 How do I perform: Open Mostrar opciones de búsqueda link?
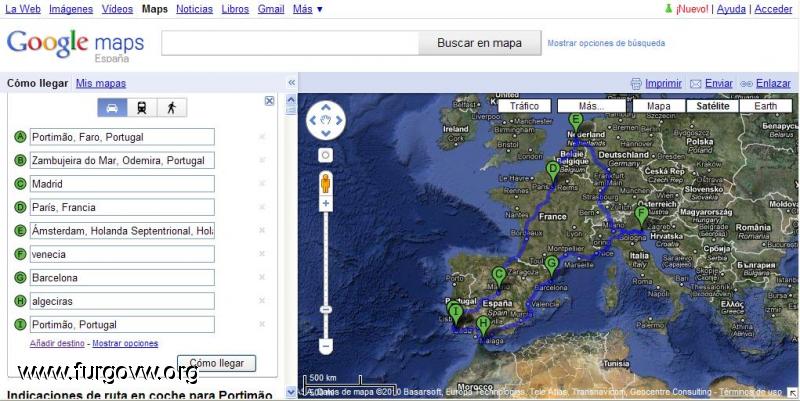click(x=606, y=43)
